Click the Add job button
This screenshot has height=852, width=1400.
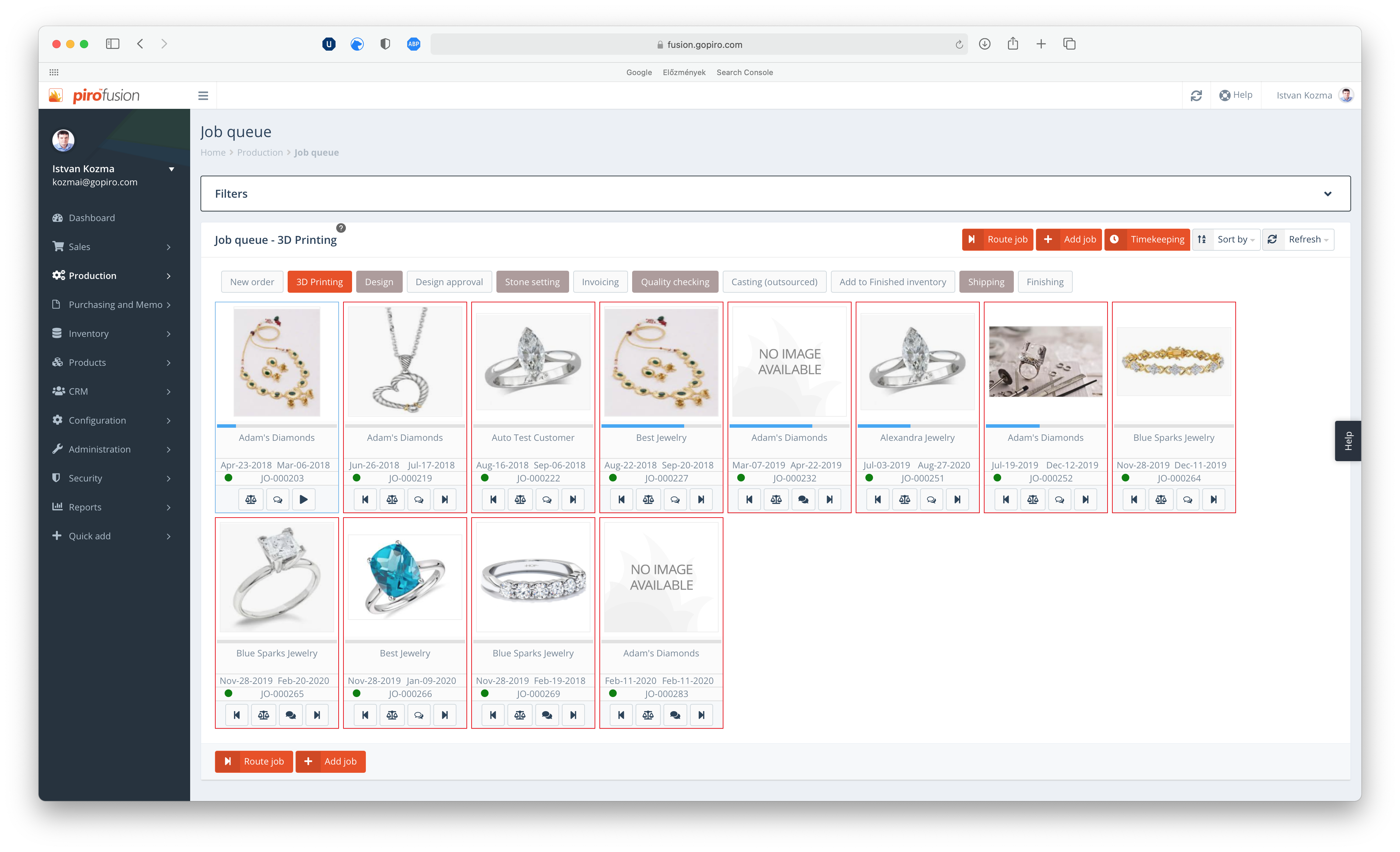coord(1069,239)
